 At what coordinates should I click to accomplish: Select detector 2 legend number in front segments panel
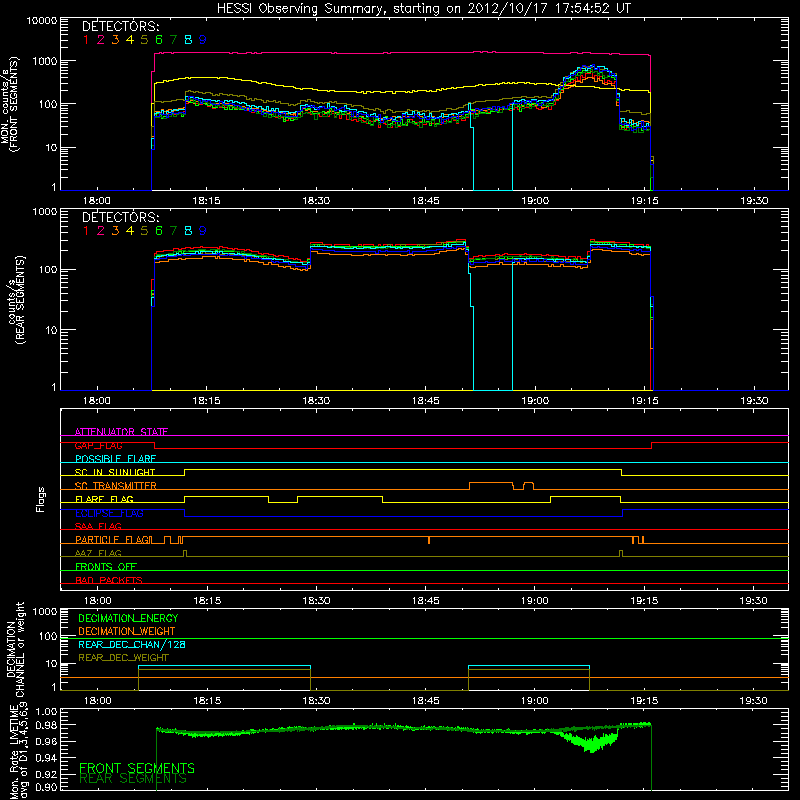coord(101,40)
